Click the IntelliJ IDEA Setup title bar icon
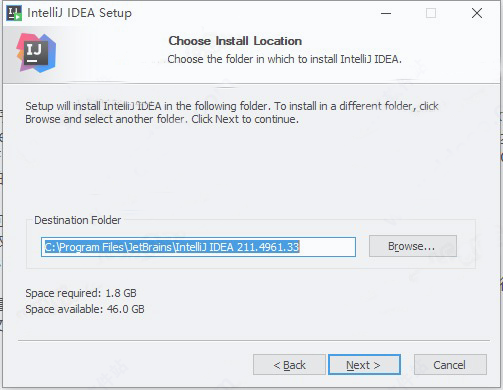 coord(14,13)
